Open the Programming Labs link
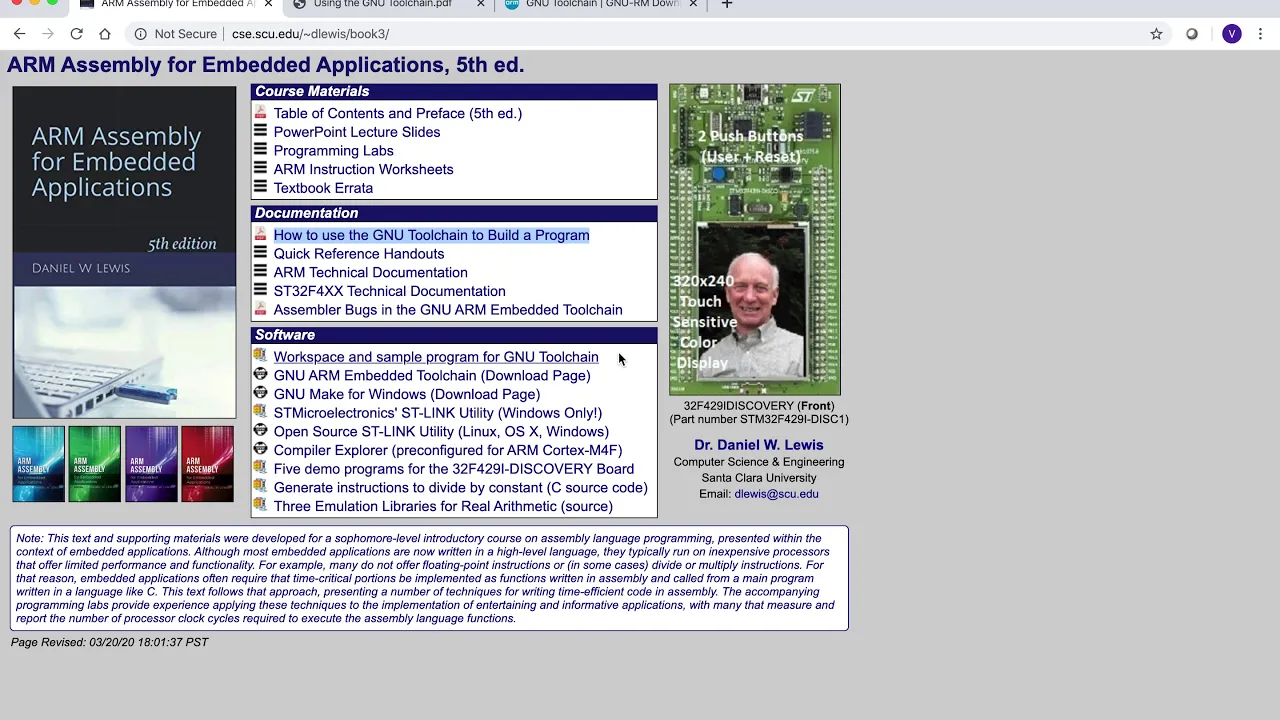Viewport: 1280px width, 720px height. pos(334,151)
